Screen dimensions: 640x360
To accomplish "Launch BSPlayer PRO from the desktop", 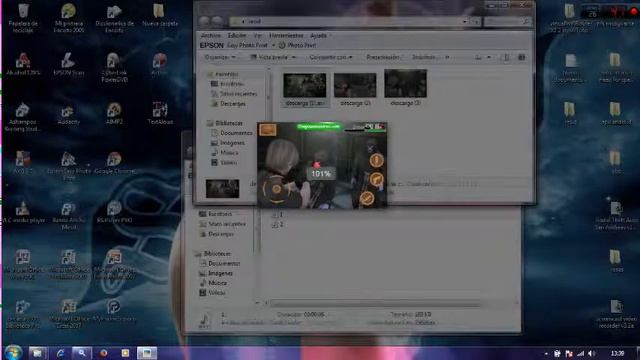I will [x=114, y=212].
